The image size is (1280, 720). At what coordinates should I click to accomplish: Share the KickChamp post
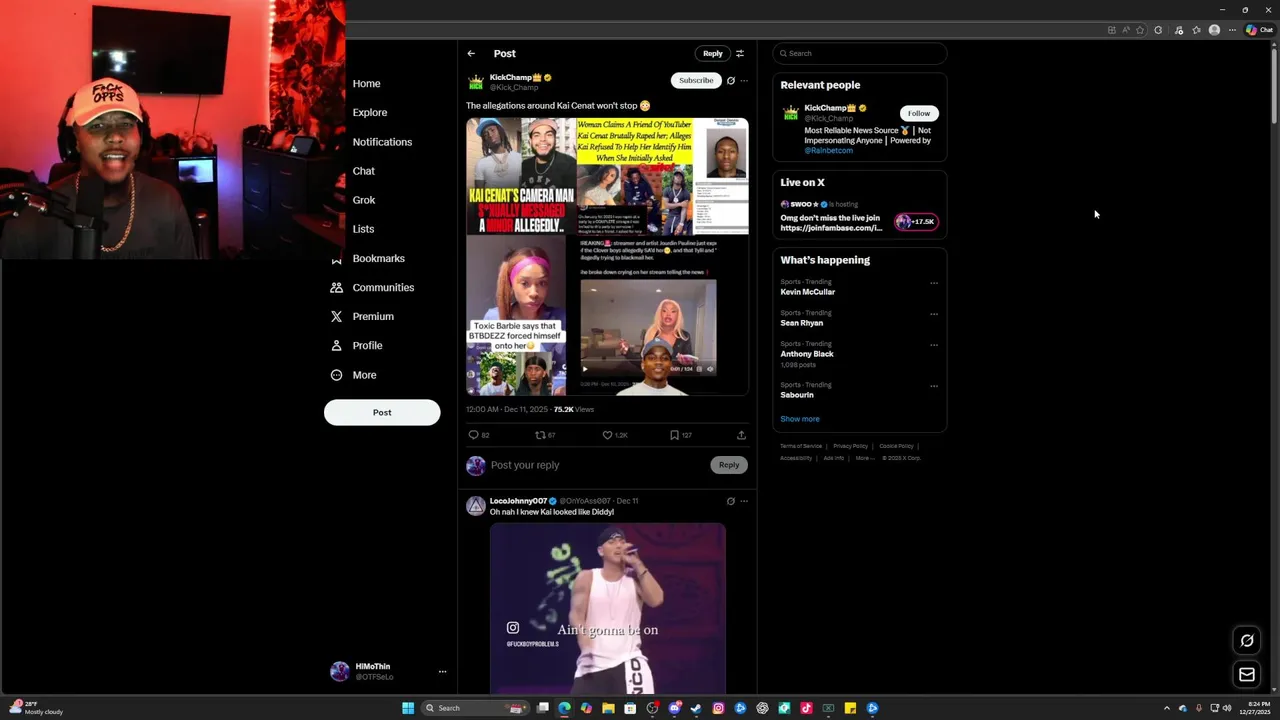click(x=741, y=435)
